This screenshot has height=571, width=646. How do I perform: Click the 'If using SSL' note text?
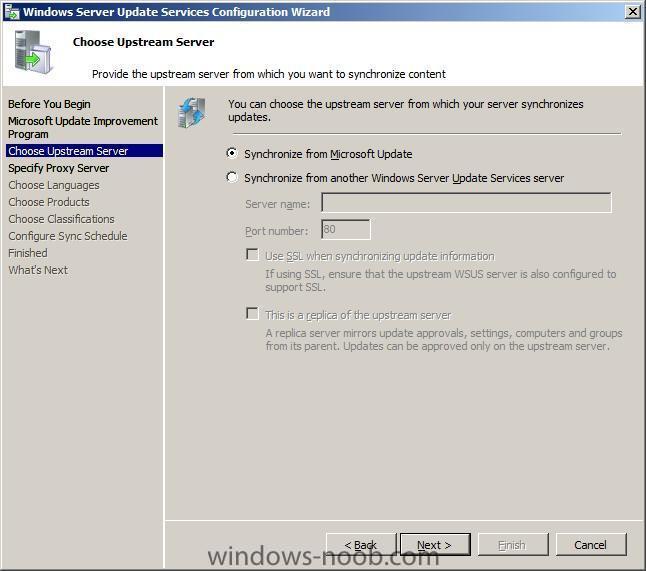pos(440,281)
